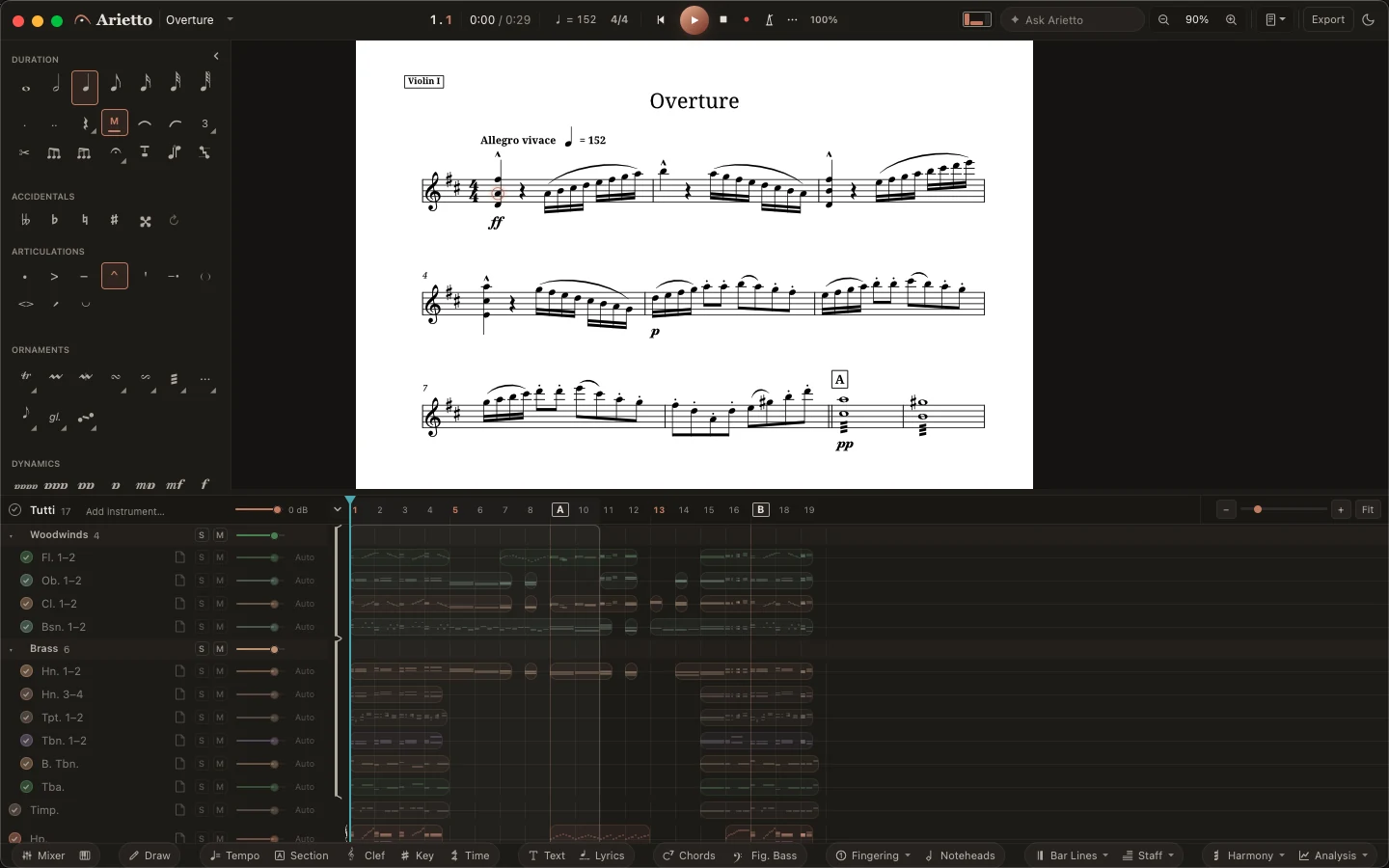1389x868 pixels.
Task: Mute the Tpt. 1–2 track
Action: [220, 718]
